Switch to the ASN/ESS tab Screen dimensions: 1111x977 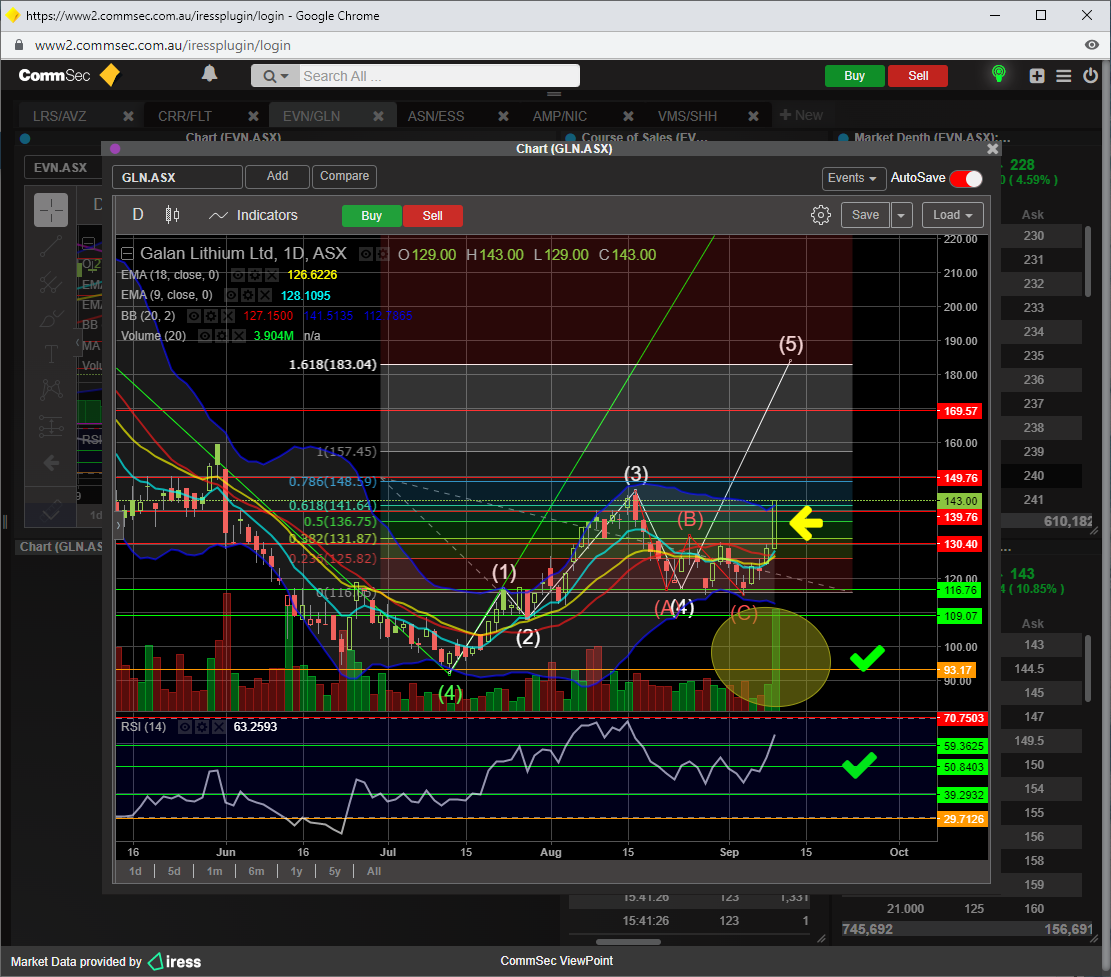[x=436, y=116]
